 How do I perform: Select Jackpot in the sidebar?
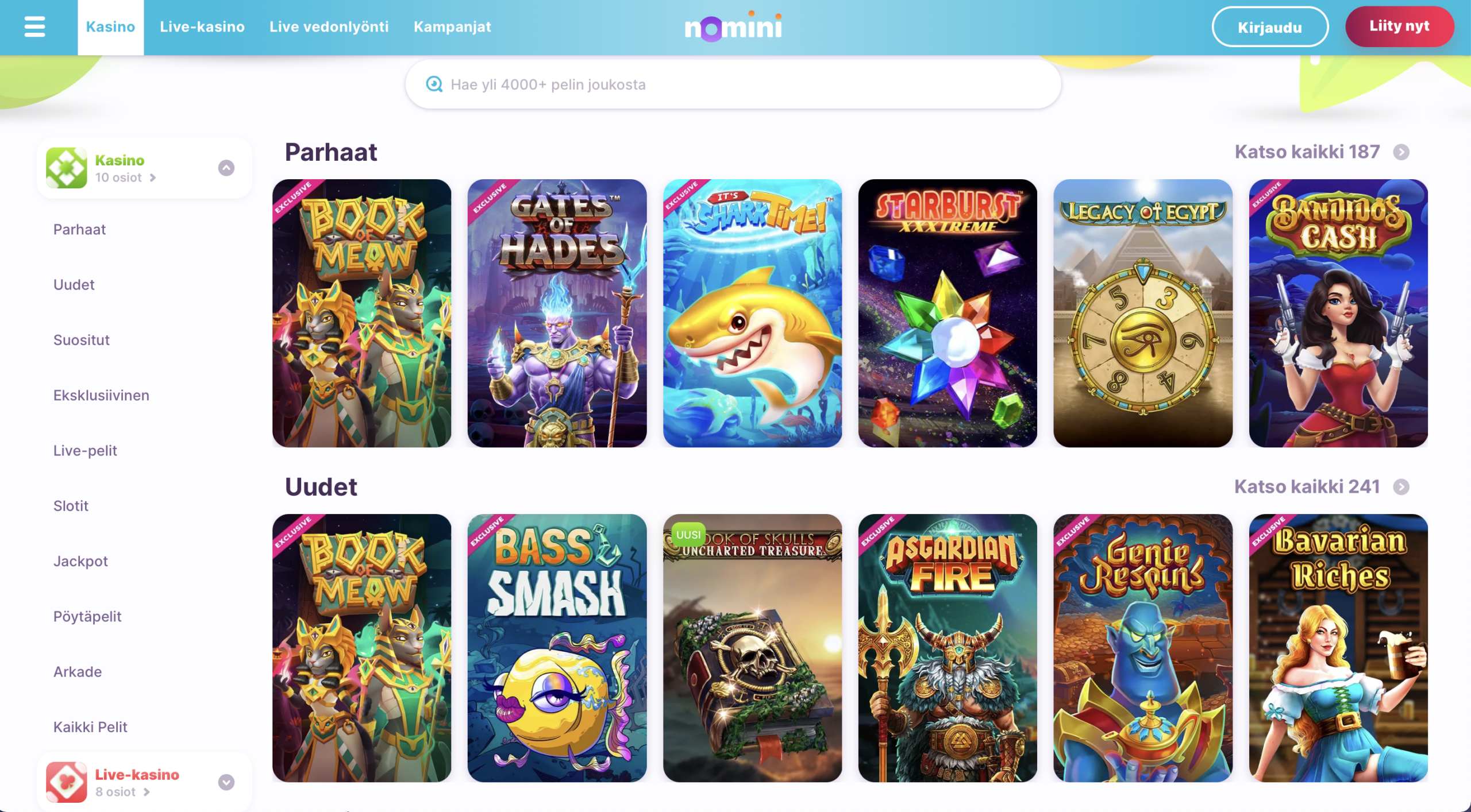tap(80, 562)
